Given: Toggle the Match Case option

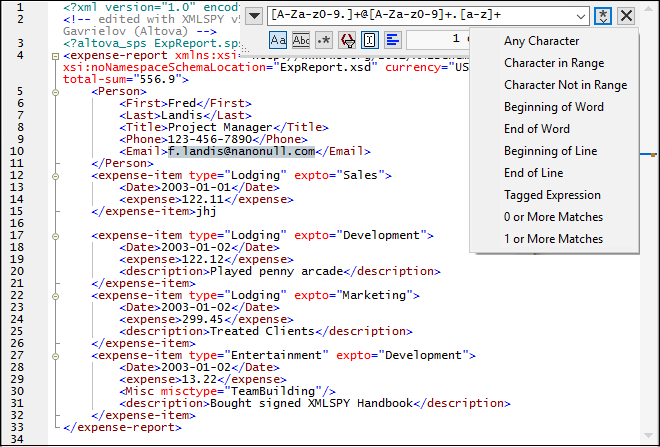Looking at the screenshot, I should (278, 40).
